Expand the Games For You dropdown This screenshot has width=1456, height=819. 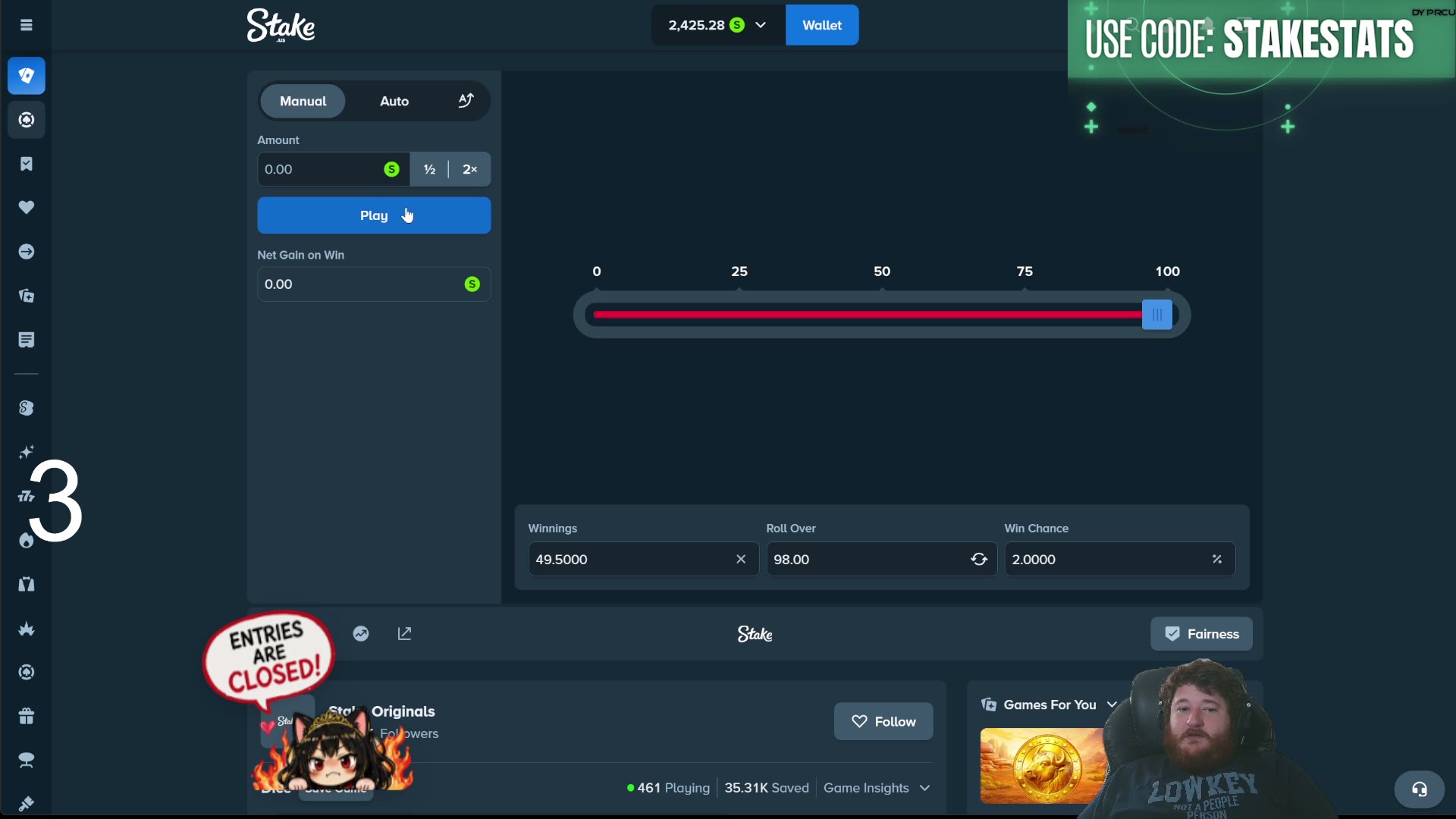[1112, 704]
